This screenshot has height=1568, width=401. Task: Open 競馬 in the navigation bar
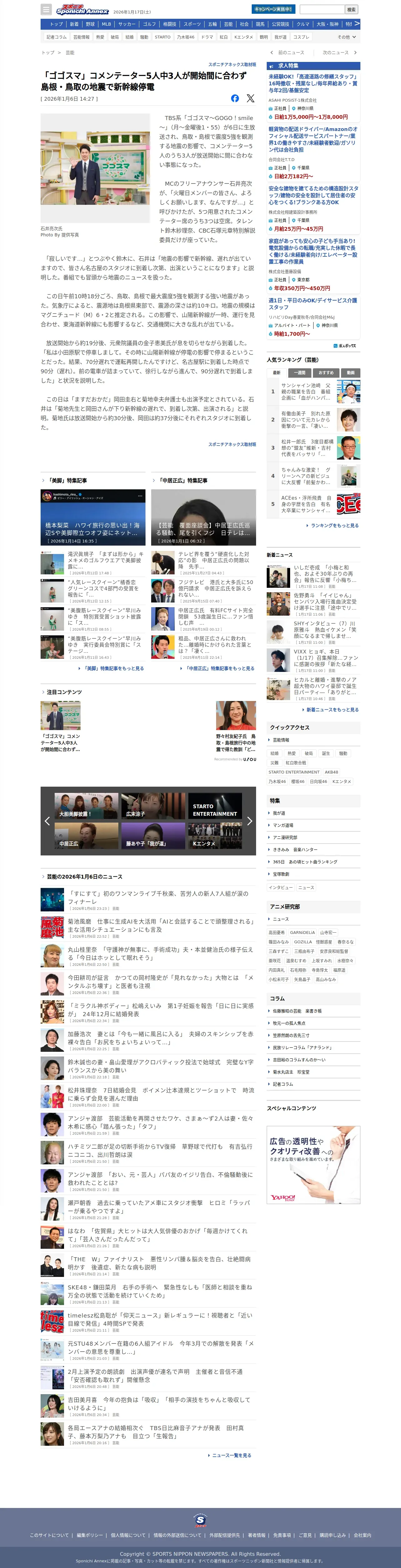coord(260,24)
